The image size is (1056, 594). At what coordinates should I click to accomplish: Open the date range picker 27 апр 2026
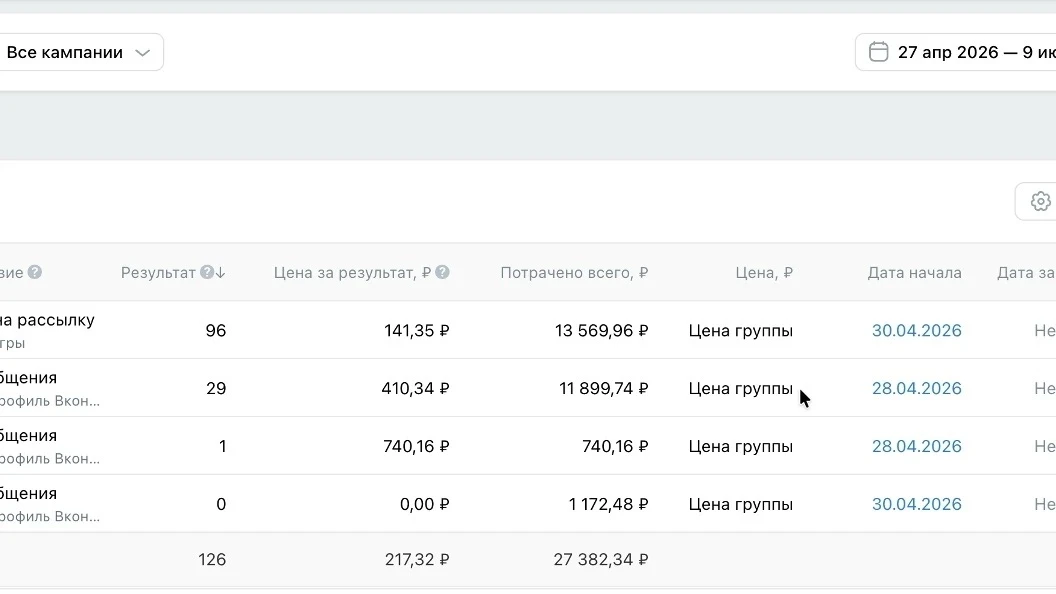tap(956, 53)
